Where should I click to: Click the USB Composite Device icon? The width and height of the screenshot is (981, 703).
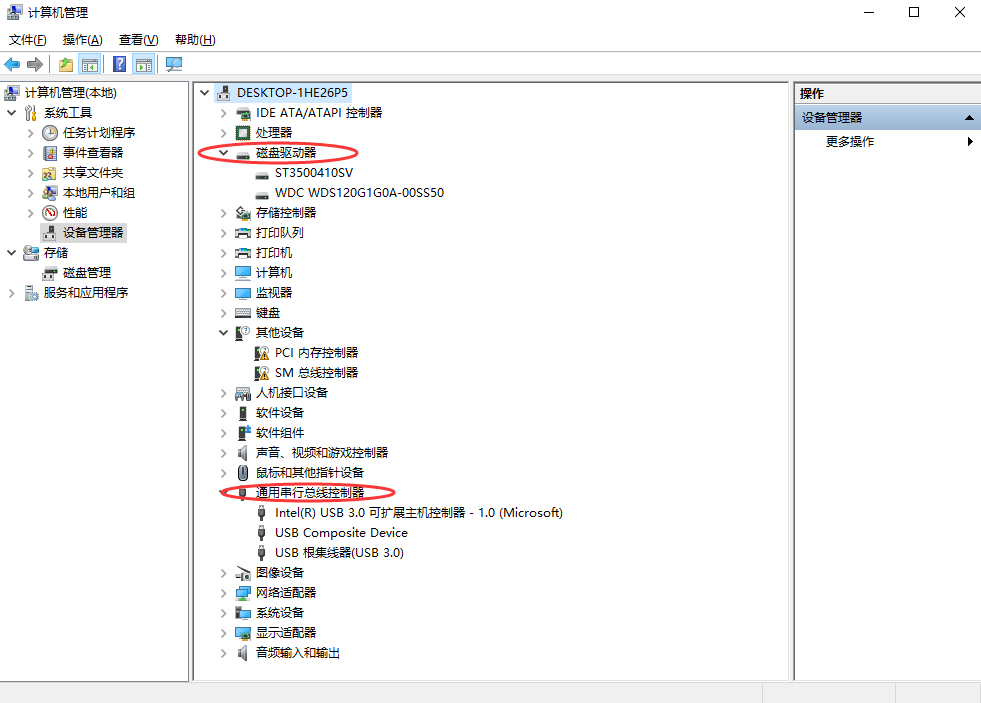(262, 533)
